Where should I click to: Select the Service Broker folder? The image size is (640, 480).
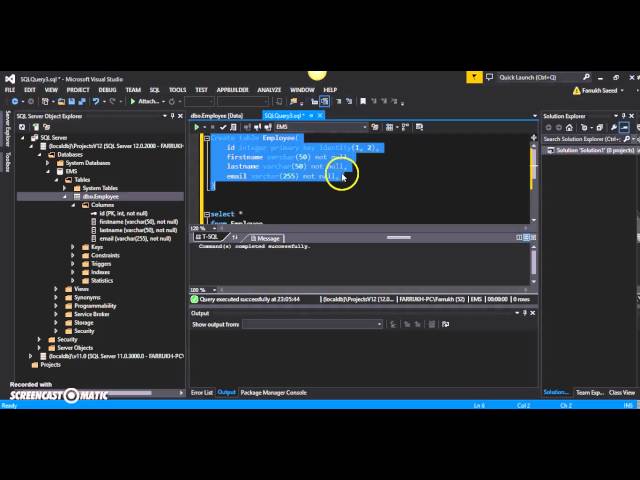pyautogui.click(x=91, y=314)
